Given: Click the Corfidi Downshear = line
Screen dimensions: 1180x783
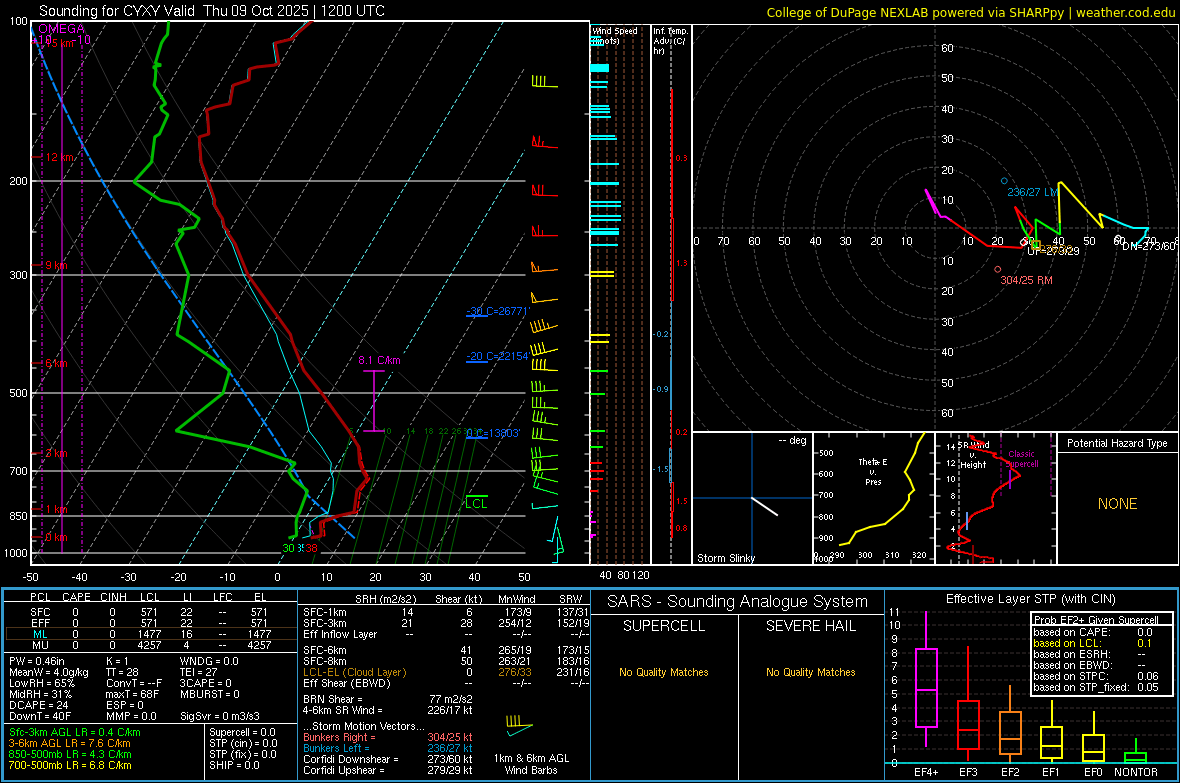Looking at the screenshot, I should [x=388, y=759].
